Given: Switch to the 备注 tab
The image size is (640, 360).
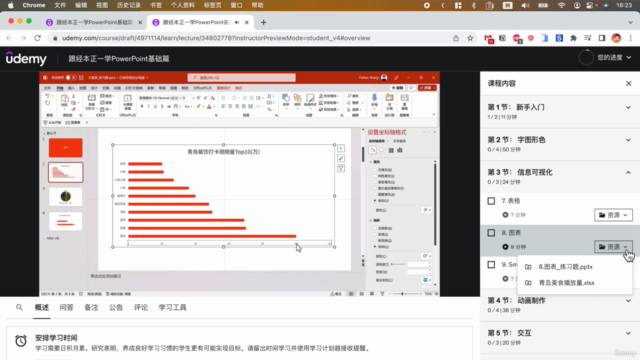Looking at the screenshot, I should coord(91,307).
